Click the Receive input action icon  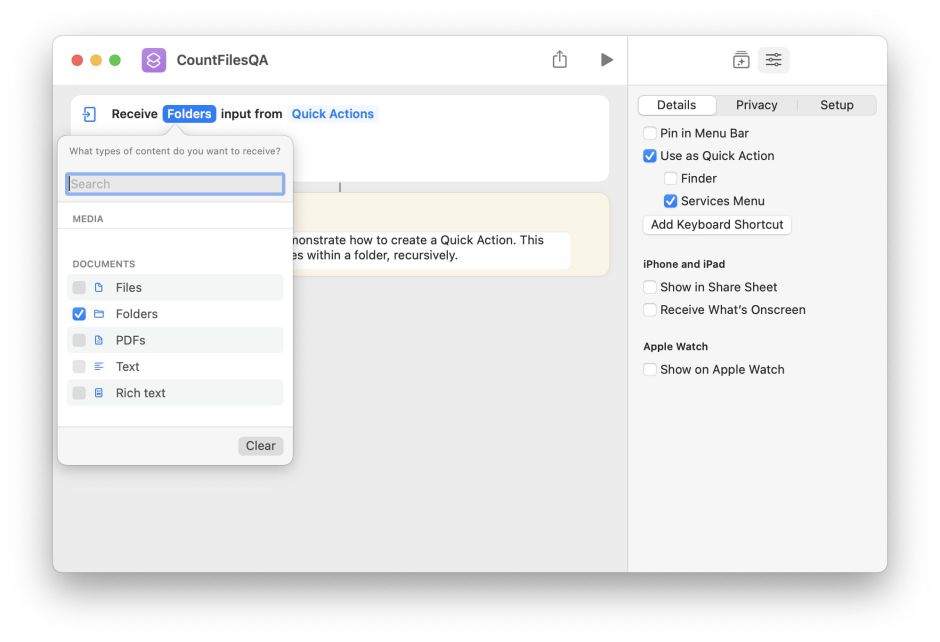[90, 114]
